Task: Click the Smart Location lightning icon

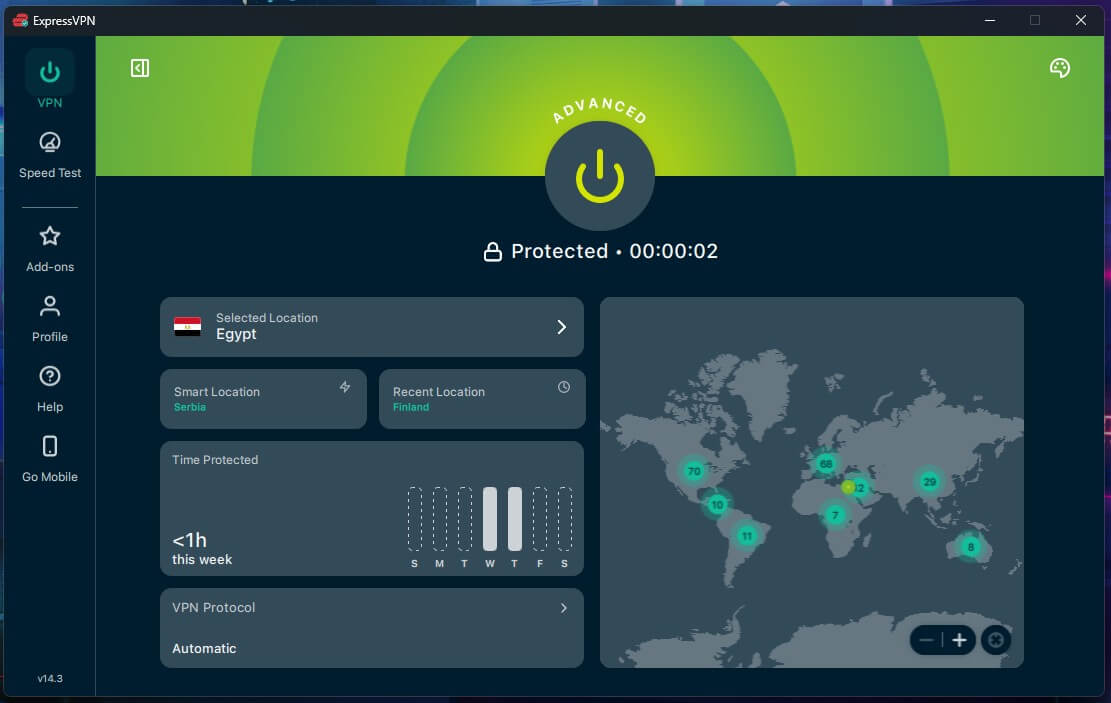Action: click(x=345, y=387)
